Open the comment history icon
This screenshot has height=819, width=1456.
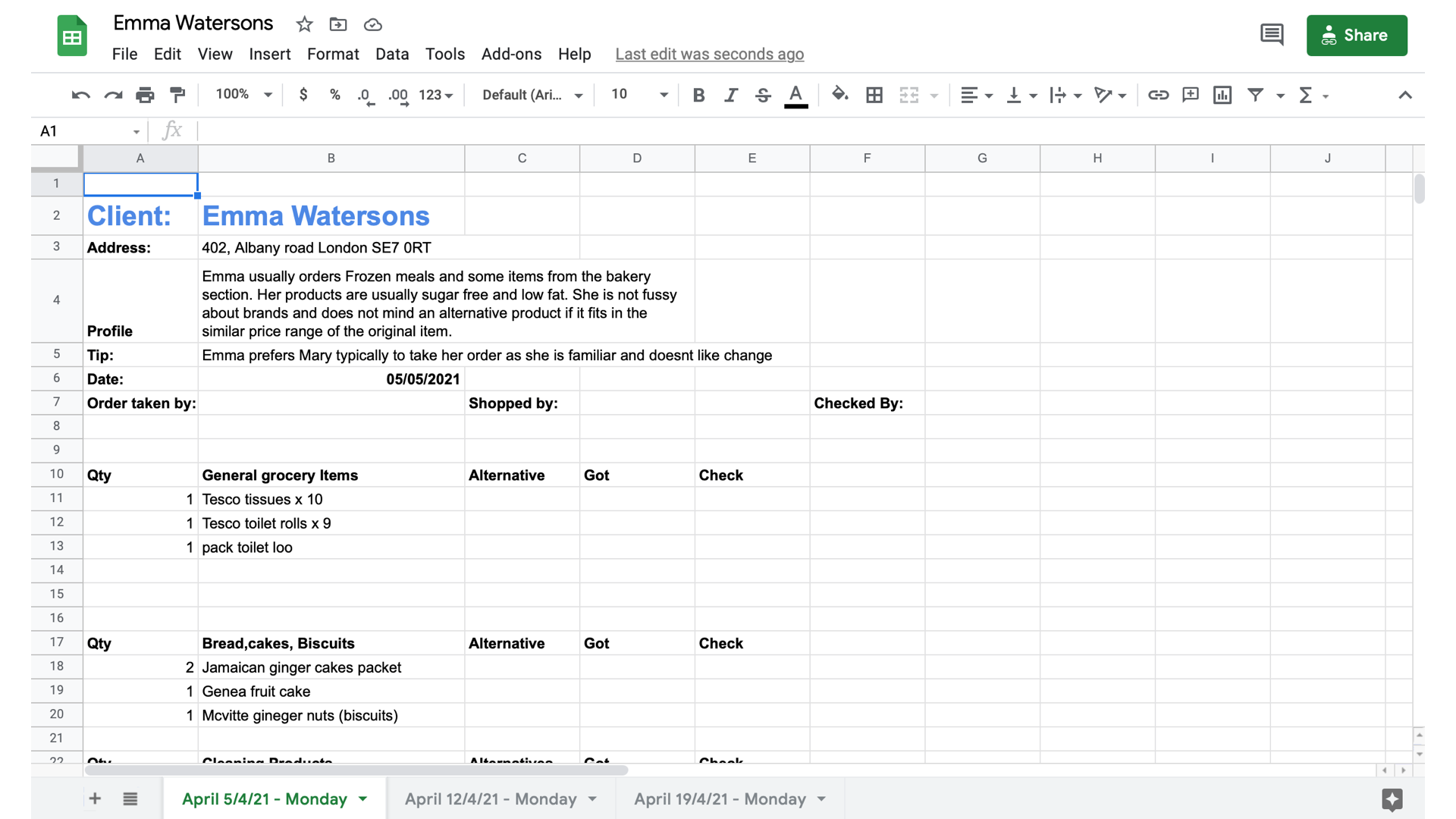tap(1272, 35)
